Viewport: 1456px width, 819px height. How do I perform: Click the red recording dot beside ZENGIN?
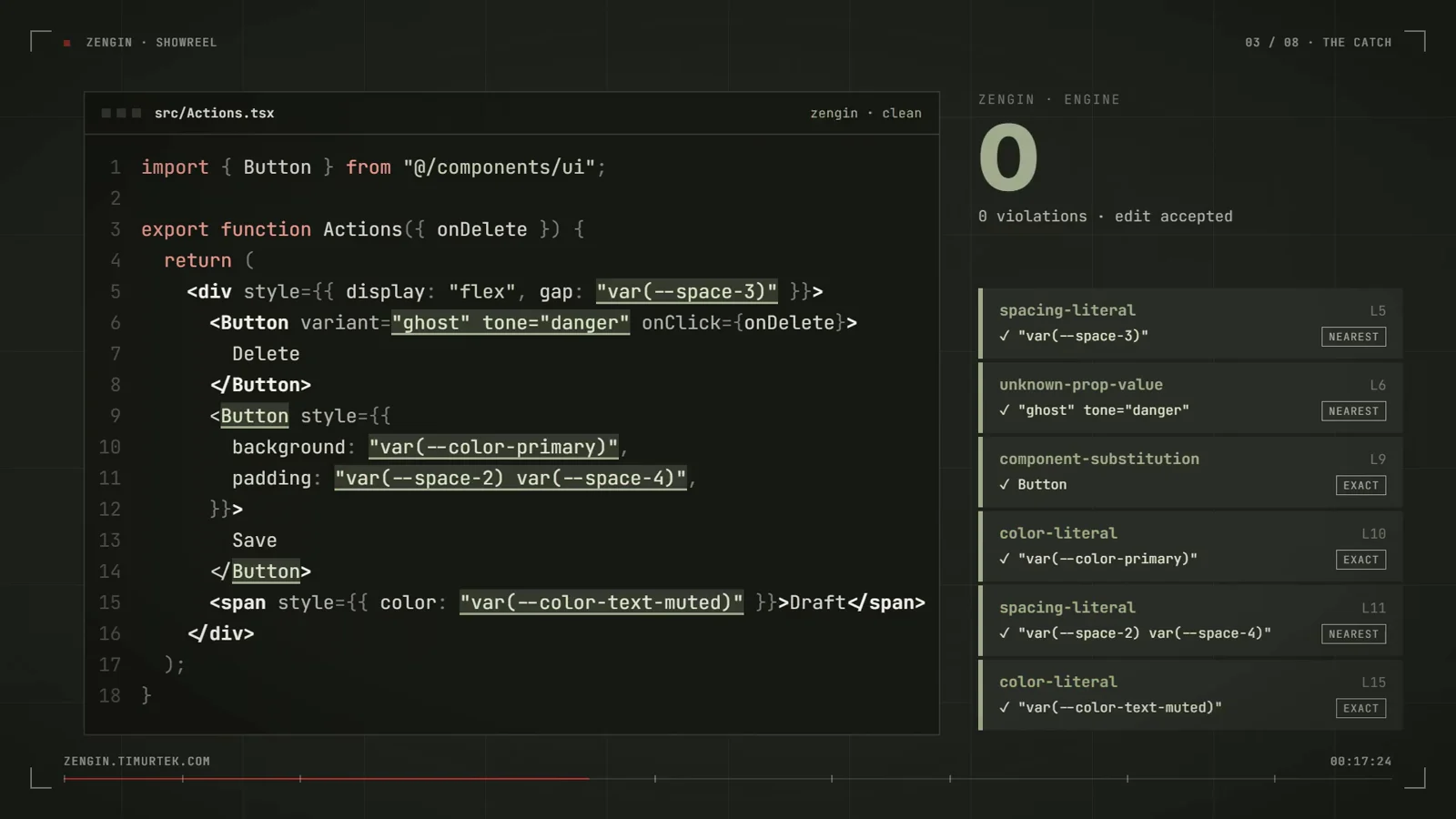[67, 43]
